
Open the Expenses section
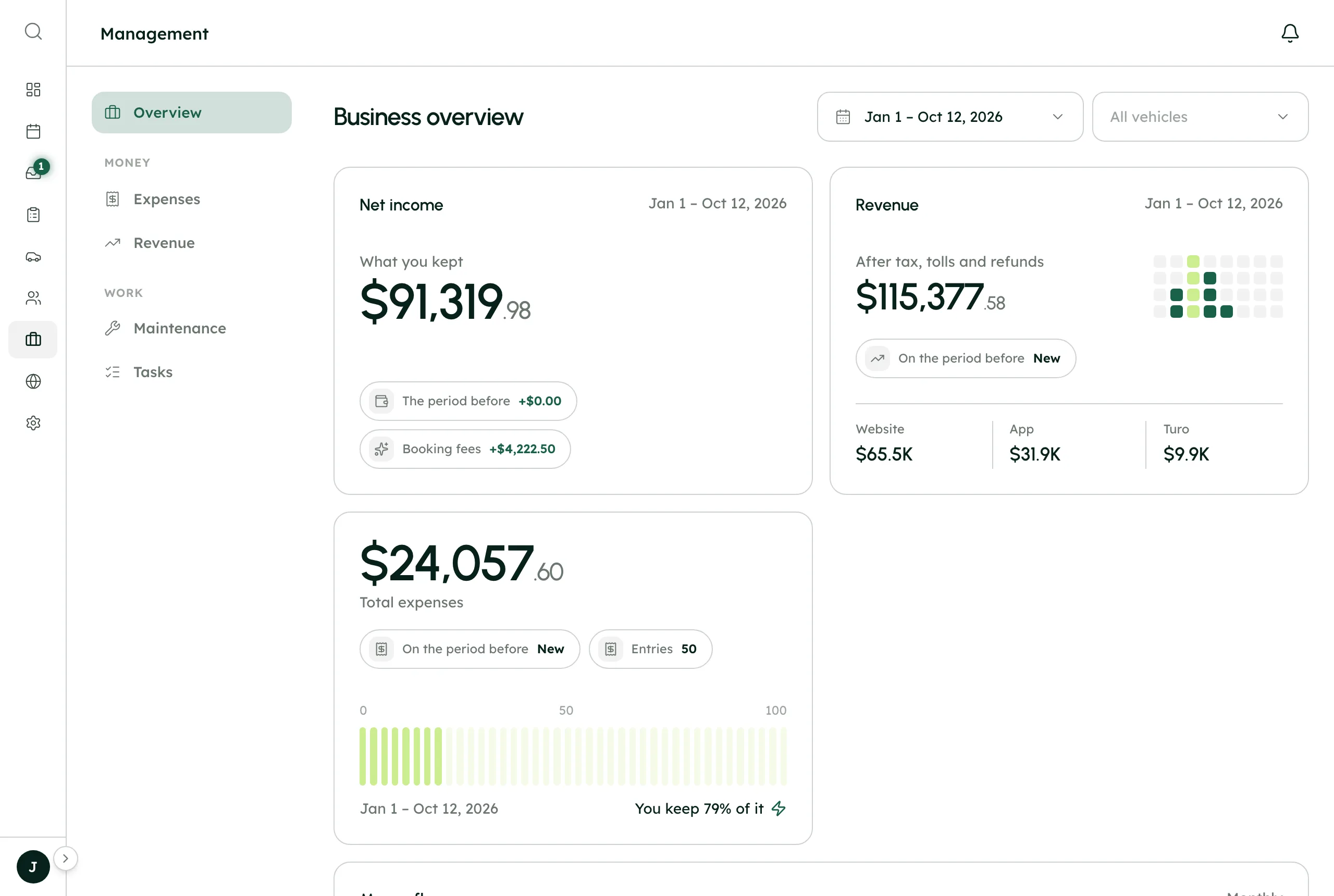point(191,200)
